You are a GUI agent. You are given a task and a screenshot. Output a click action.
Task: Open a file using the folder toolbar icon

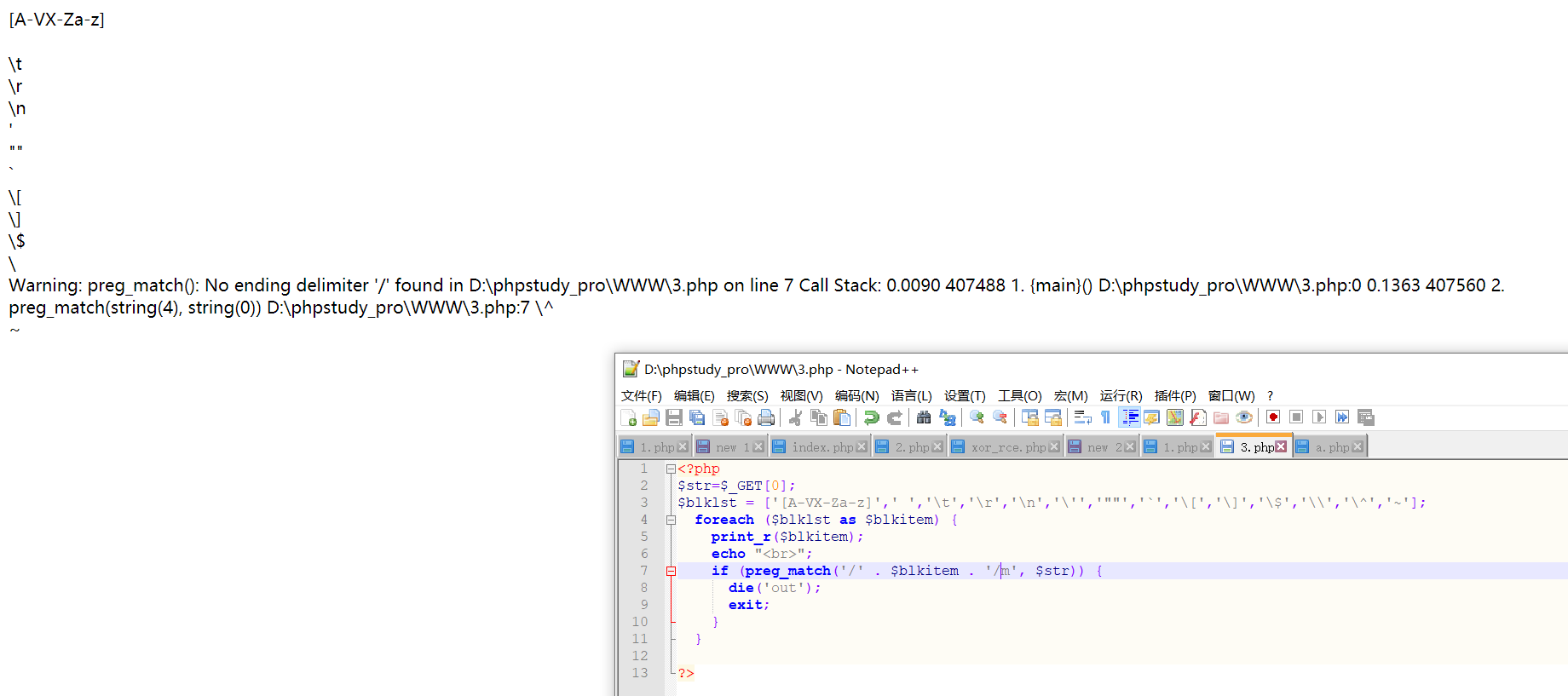(x=651, y=417)
